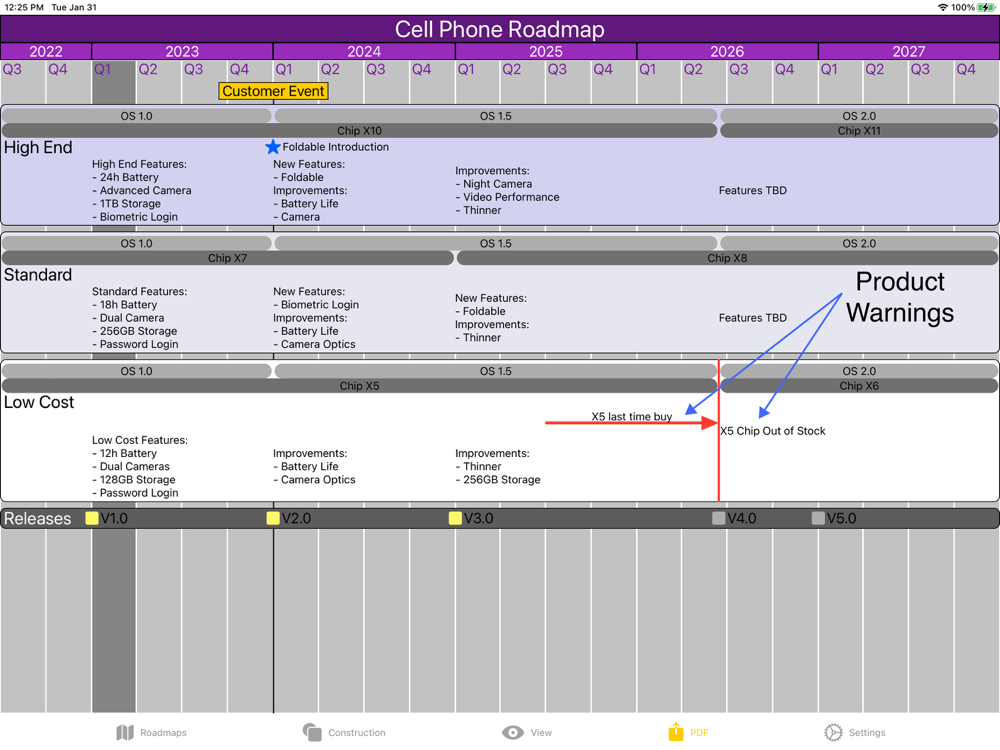Tap the Cell Phone Roadmap title

tap(499, 29)
